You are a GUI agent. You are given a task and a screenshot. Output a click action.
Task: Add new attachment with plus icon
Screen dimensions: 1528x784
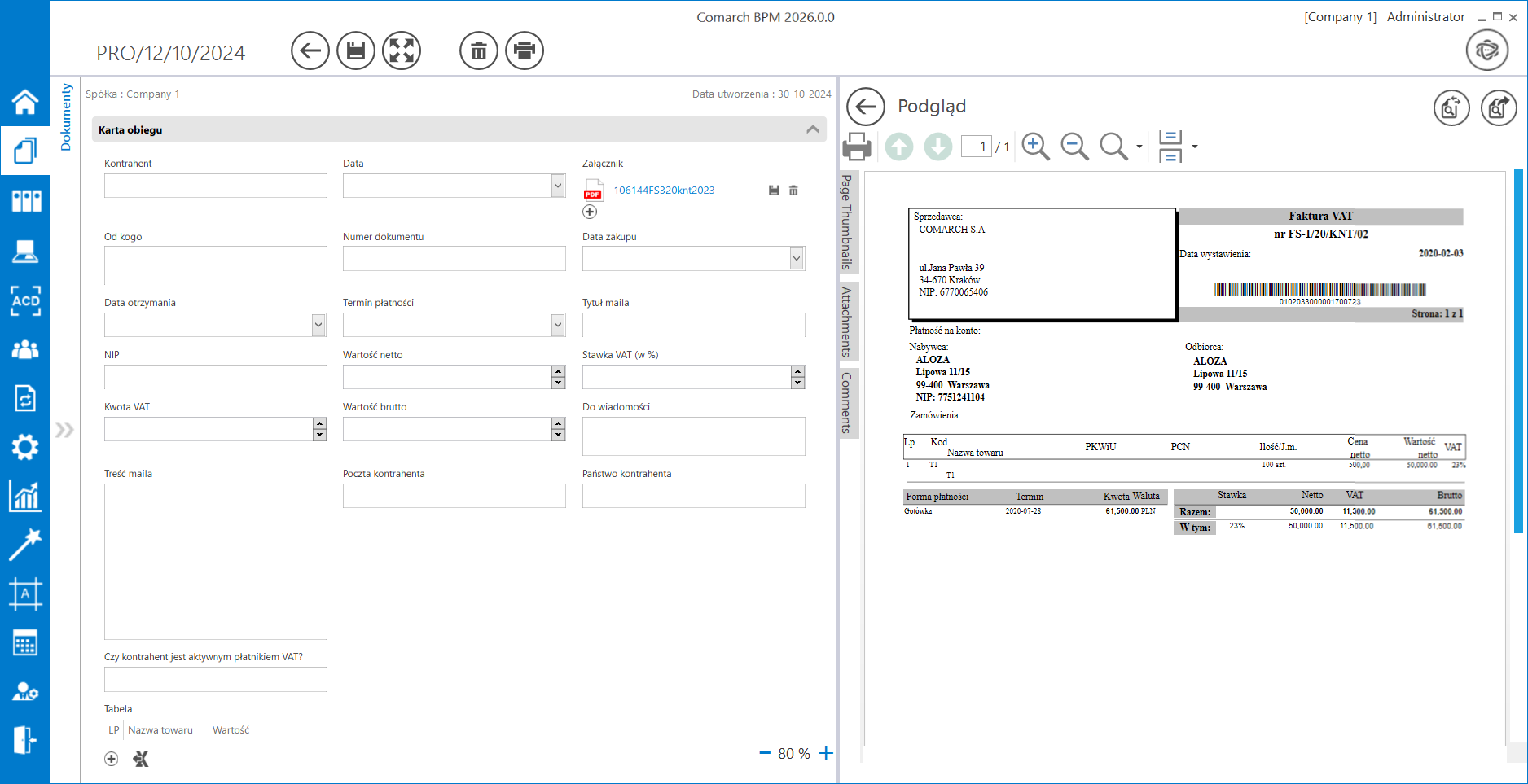[x=590, y=212]
